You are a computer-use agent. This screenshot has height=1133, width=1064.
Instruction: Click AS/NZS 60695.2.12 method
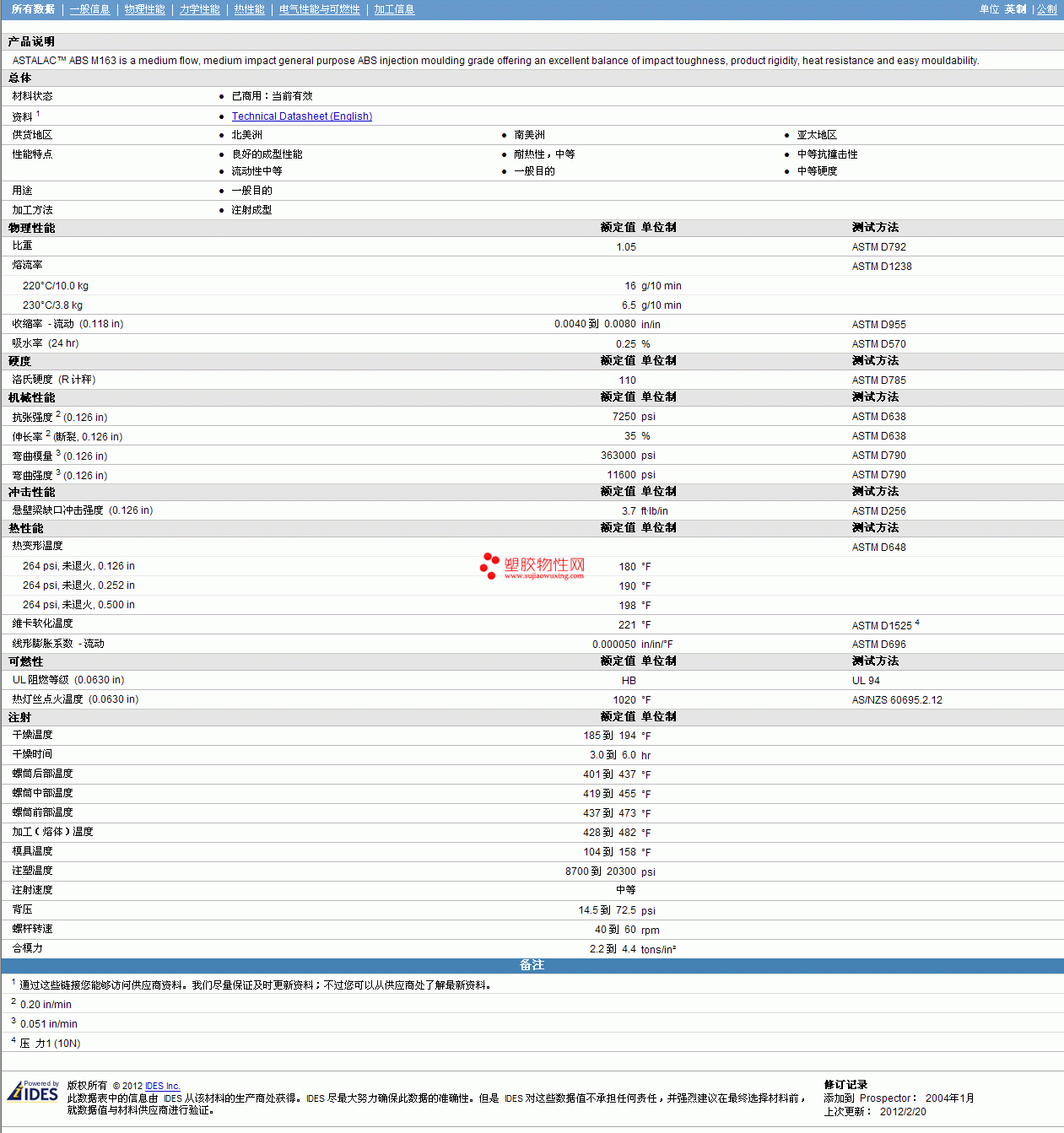click(897, 700)
